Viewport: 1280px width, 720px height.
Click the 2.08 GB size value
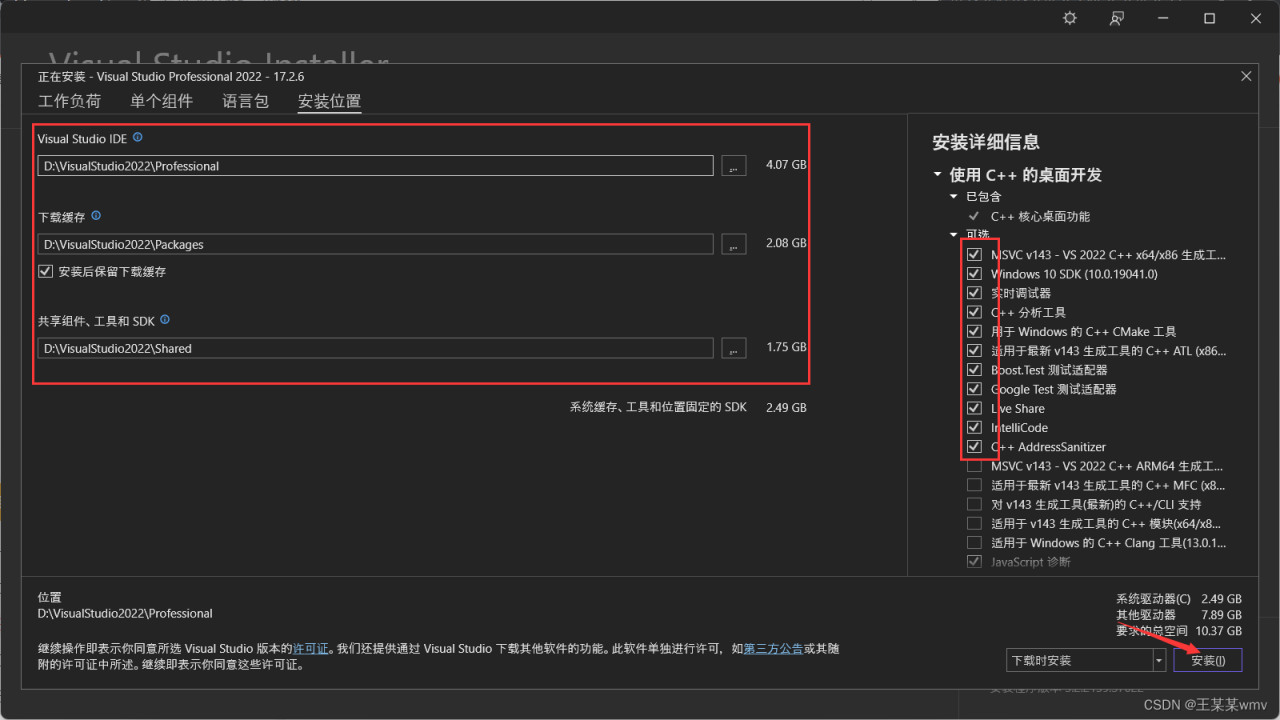pos(786,243)
